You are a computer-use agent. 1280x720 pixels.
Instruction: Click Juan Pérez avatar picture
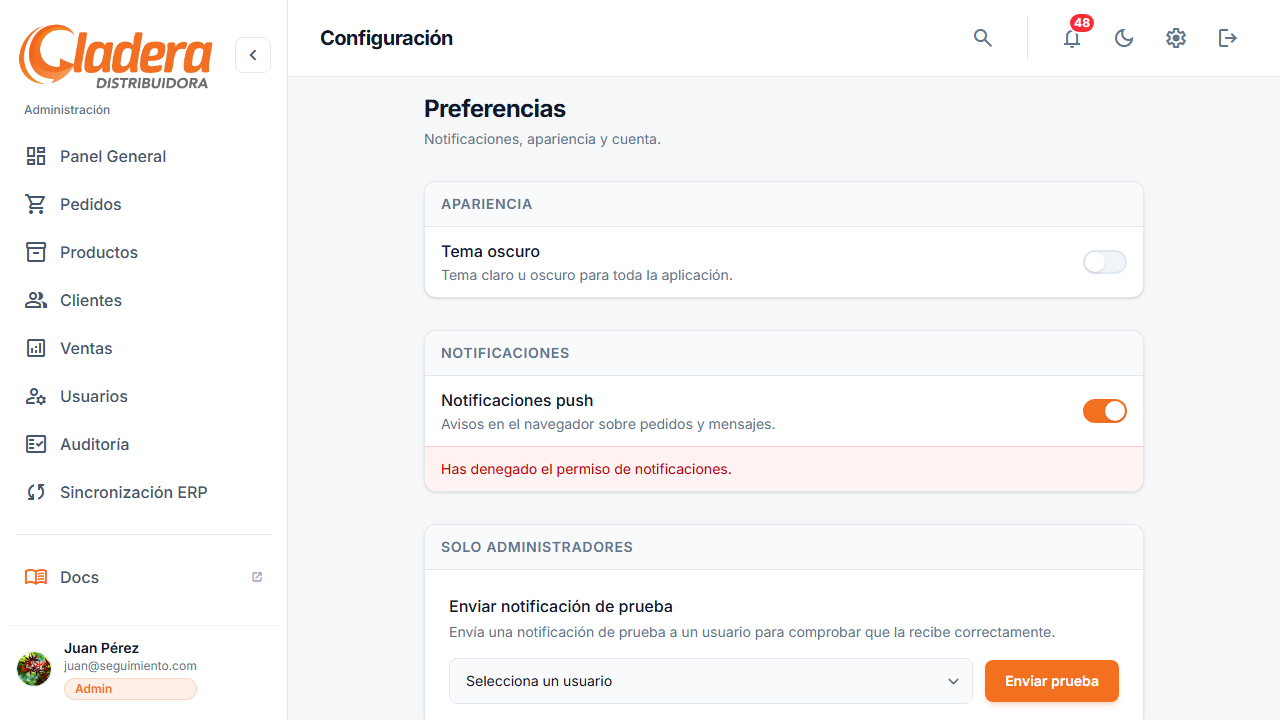(x=34, y=669)
